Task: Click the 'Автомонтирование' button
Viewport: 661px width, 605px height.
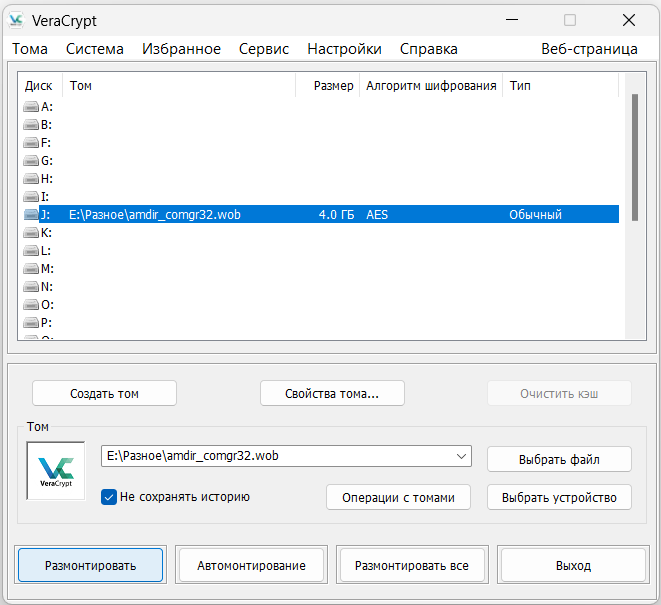Action: [251, 565]
